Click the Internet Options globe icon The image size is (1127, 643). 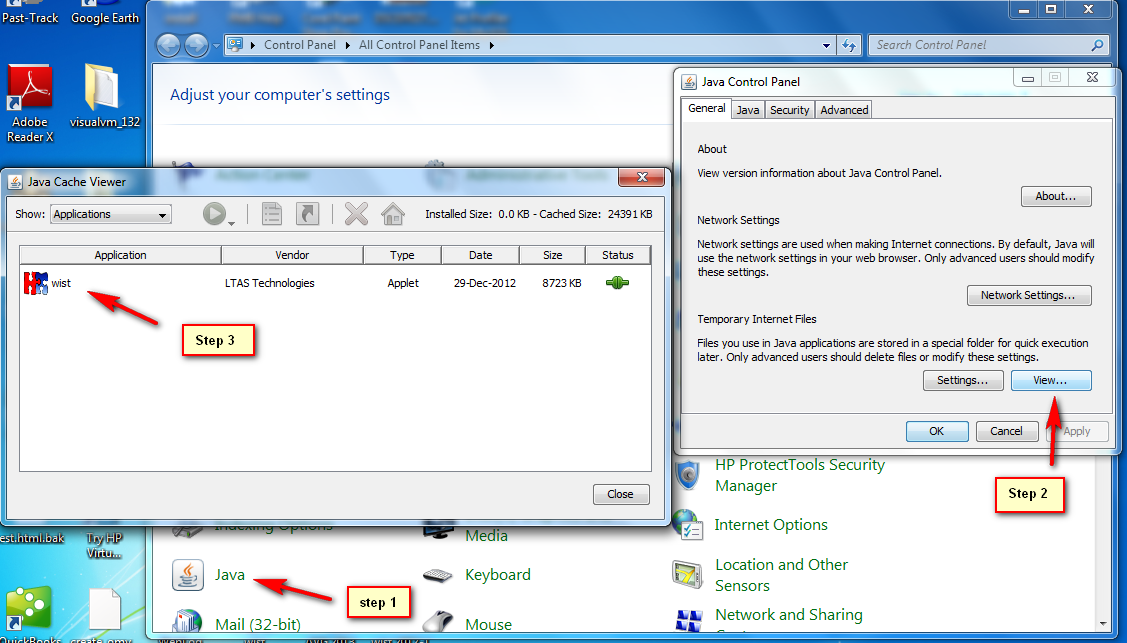[x=688, y=525]
